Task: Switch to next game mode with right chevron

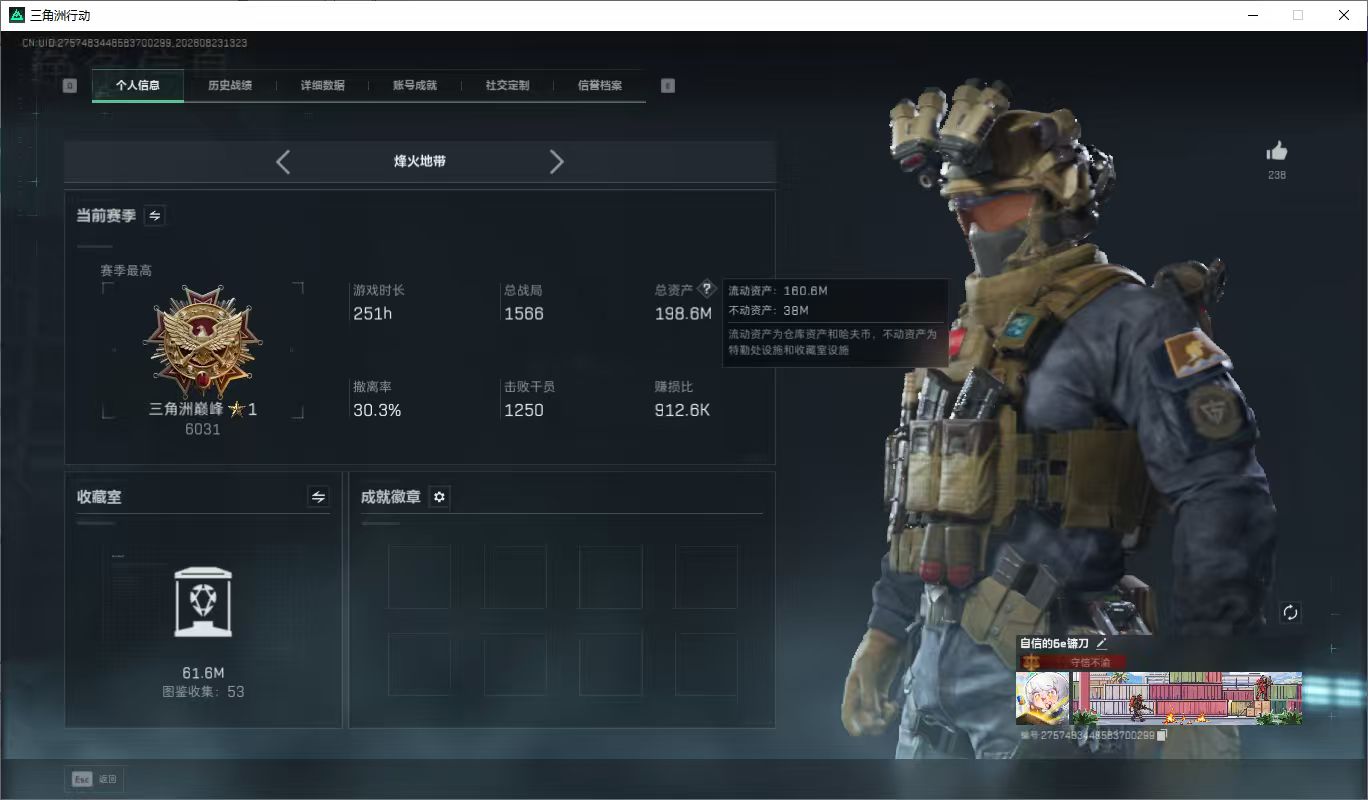Action: (557, 162)
